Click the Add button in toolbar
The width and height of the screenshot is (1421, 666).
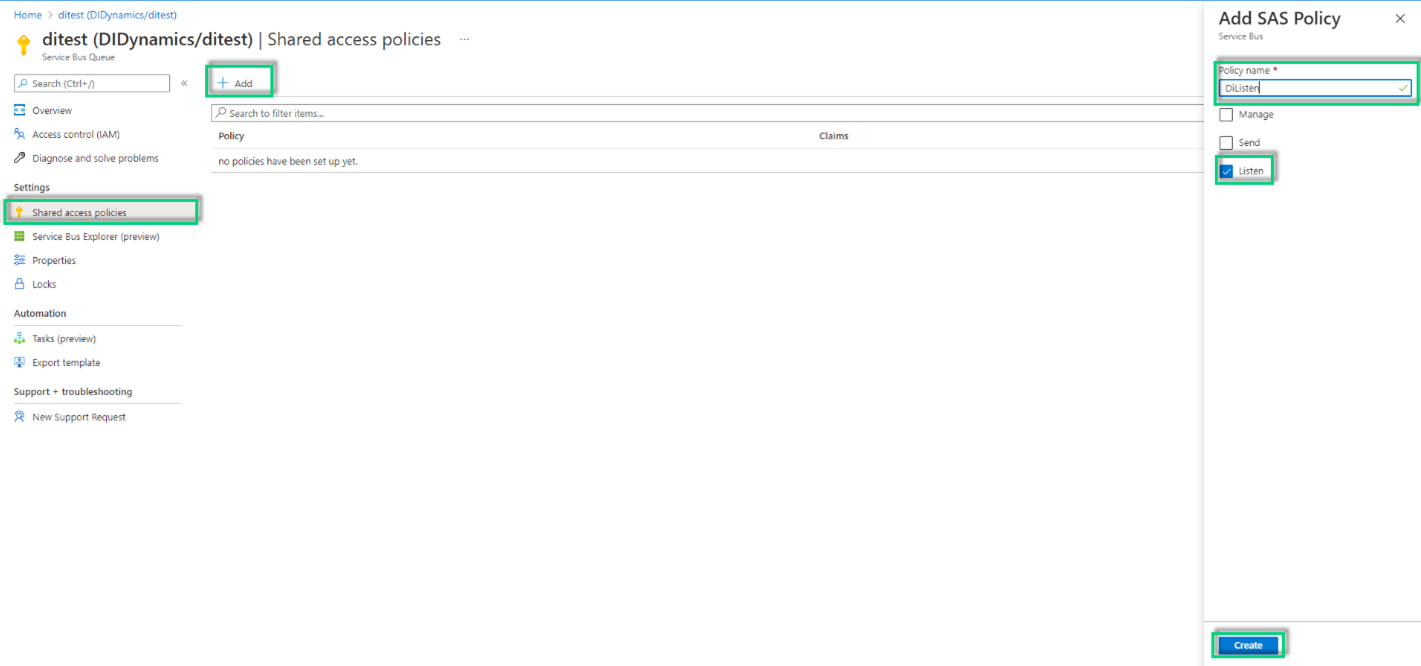236,83
